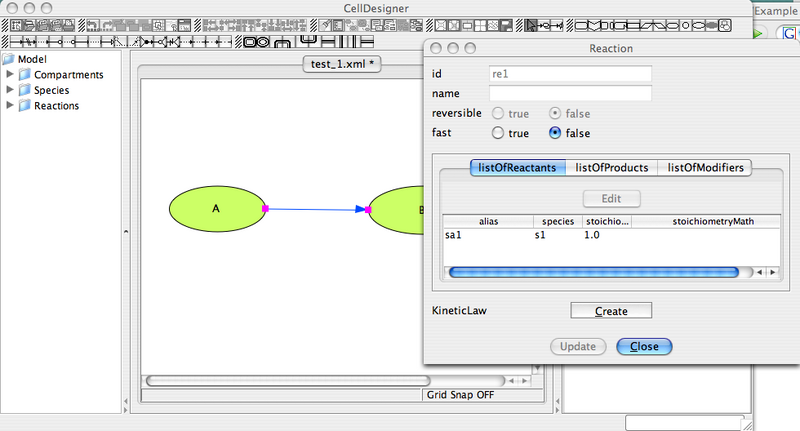
Task: Click the blue reactants table horizontal scrollbar
Action: click(594, 272)
